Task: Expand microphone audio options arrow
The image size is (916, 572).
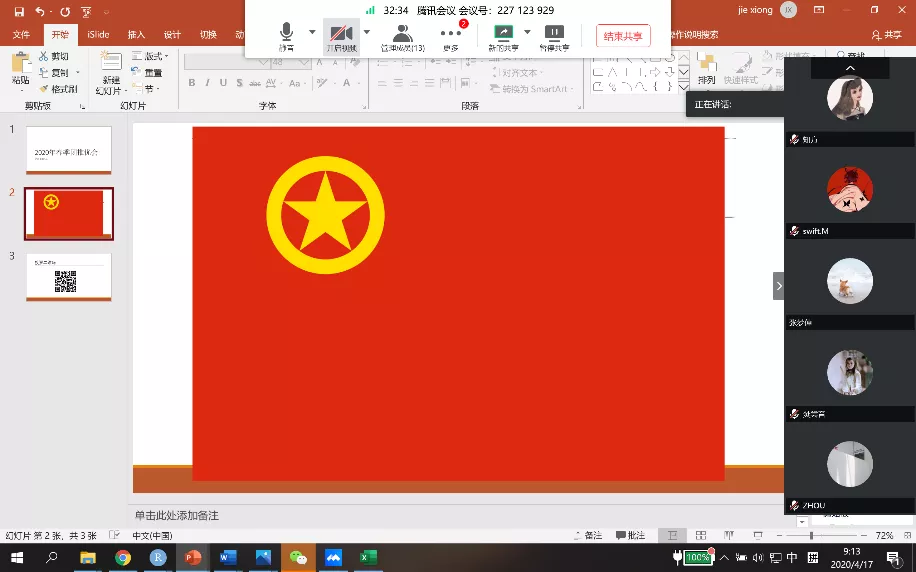Action: (x=312, y=32)
